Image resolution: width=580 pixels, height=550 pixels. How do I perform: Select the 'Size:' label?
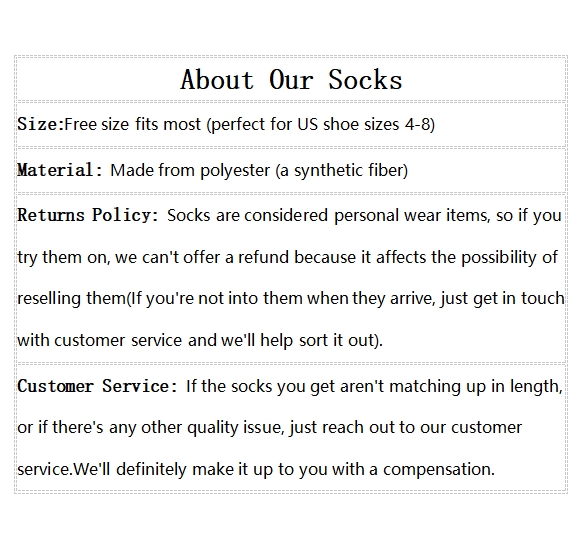pos(41,124)
